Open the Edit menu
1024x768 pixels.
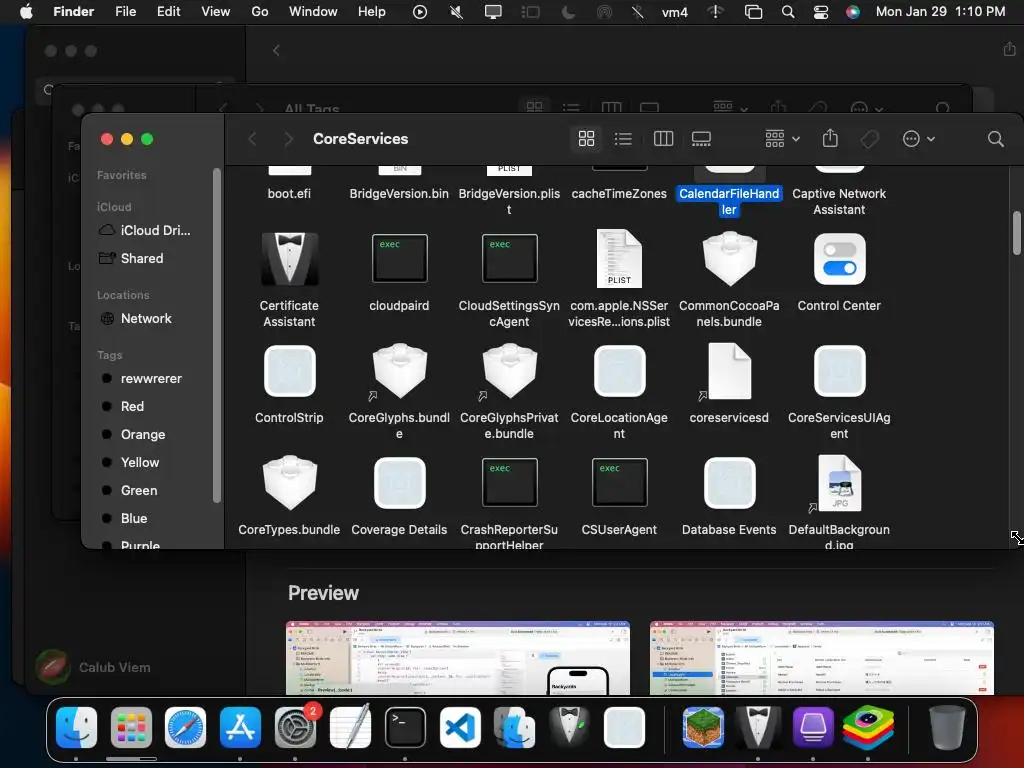point(168,12)
